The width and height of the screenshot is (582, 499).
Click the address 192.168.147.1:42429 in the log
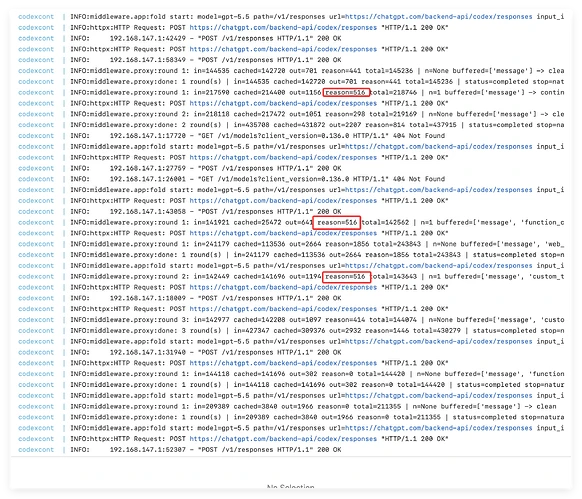(148, 38)
